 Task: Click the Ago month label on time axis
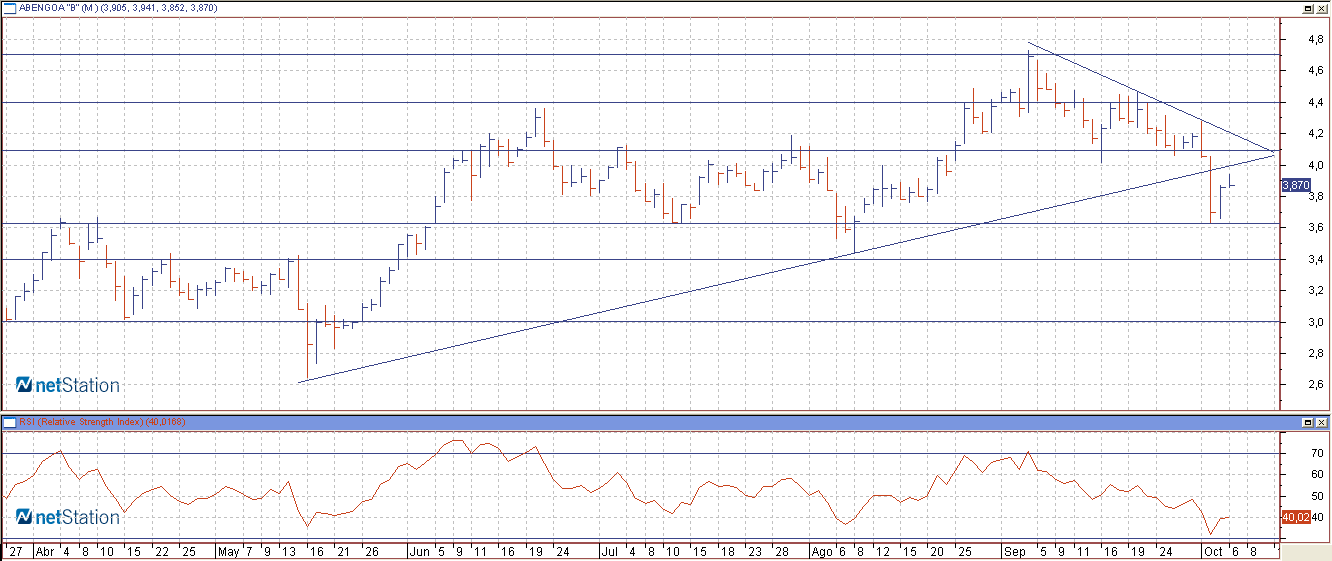point(821,551)
